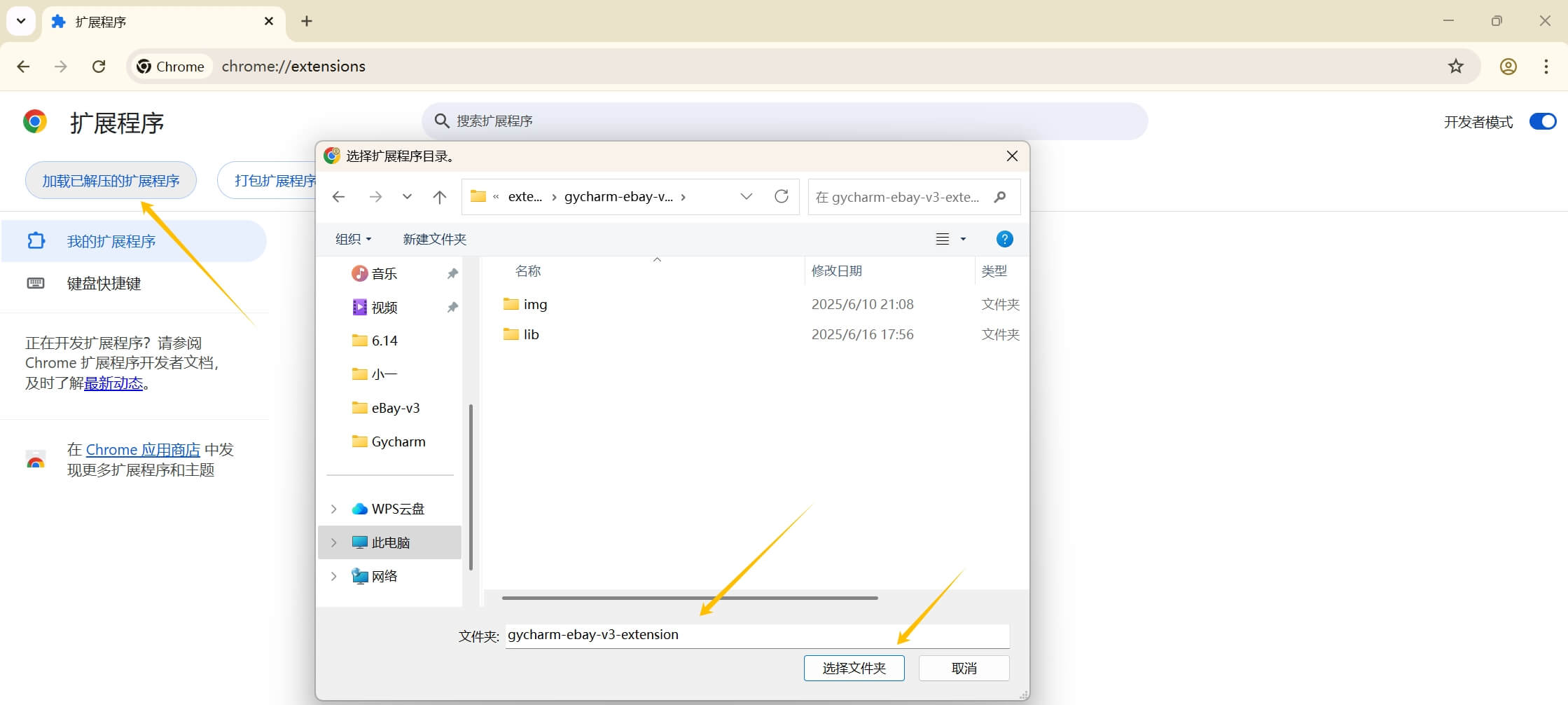Expand the WPS云盘 tree node
The height and width of the screenshot is (705, 1568).
pos(334,509)
